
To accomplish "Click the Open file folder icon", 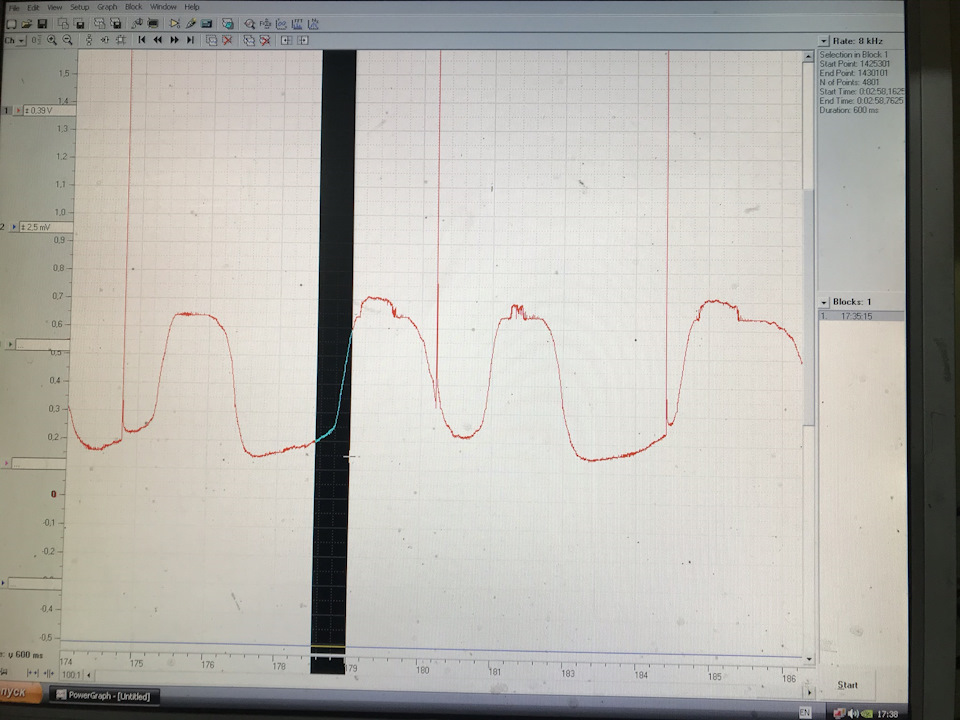I will pyautogui.click(x=26, y=24).
